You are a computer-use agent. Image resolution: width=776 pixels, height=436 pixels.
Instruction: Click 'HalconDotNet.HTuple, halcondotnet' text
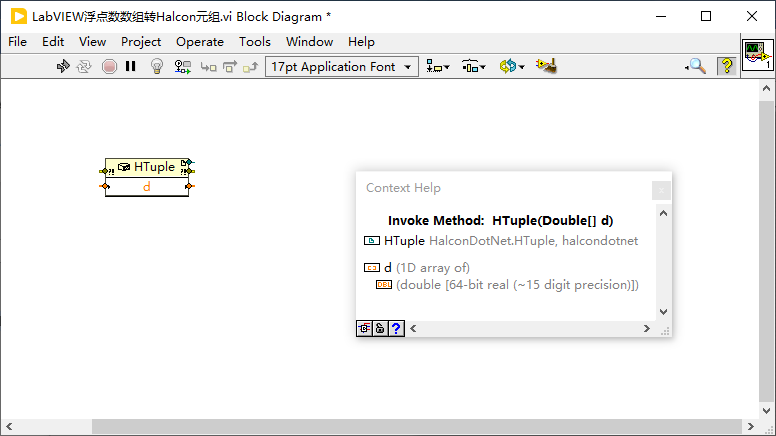[534, 241]
